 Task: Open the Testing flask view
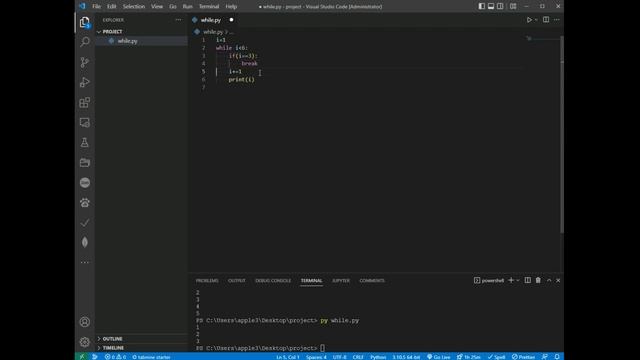pyautogui.click(x=84, y=142)
